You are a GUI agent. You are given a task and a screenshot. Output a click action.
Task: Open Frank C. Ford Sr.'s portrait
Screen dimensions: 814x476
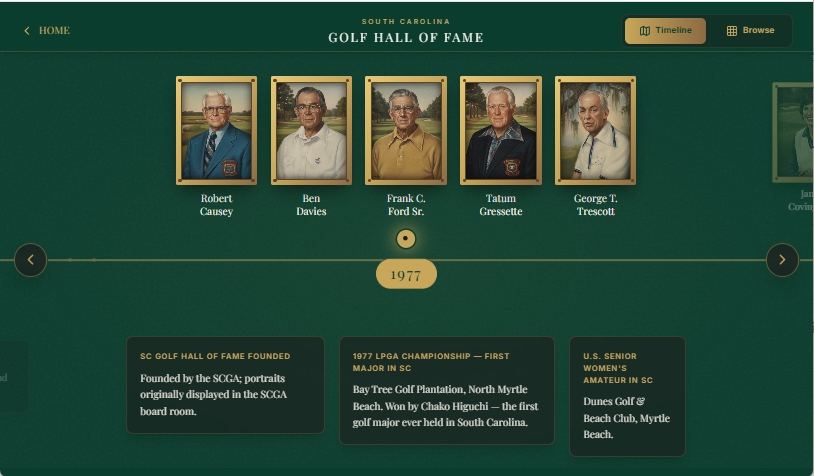406,130
